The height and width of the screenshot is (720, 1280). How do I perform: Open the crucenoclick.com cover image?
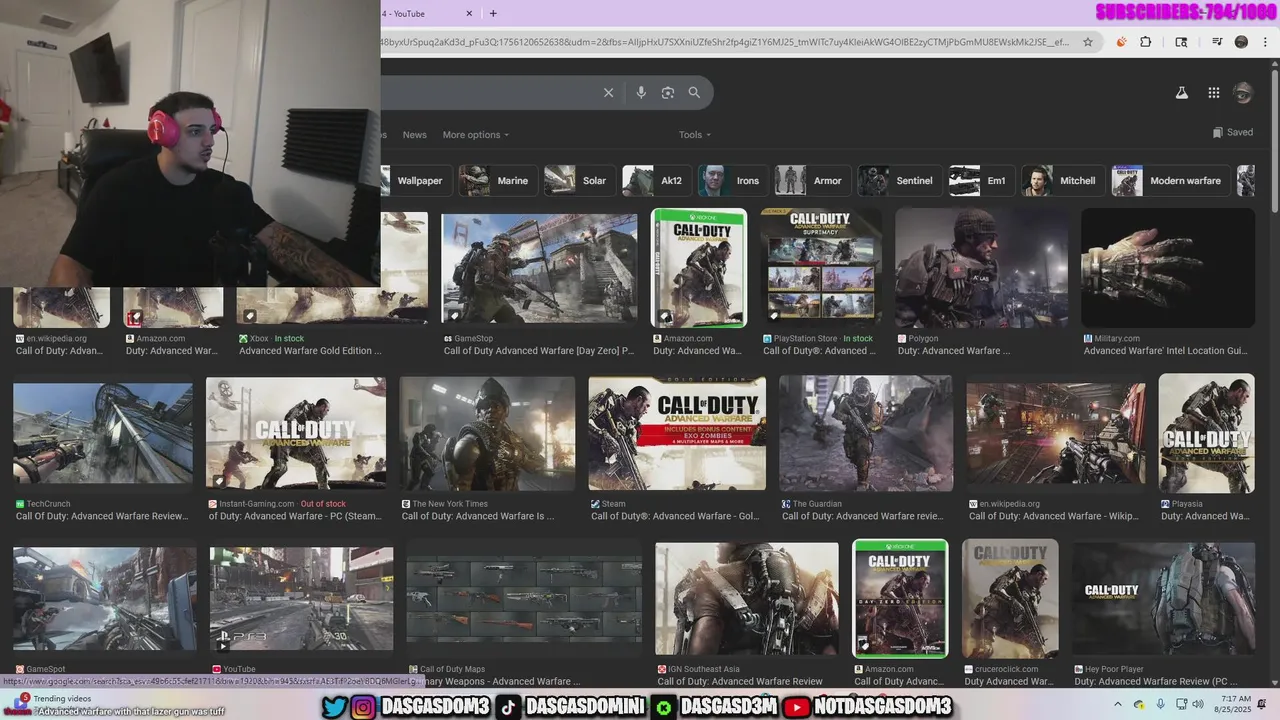[1010, 599]
